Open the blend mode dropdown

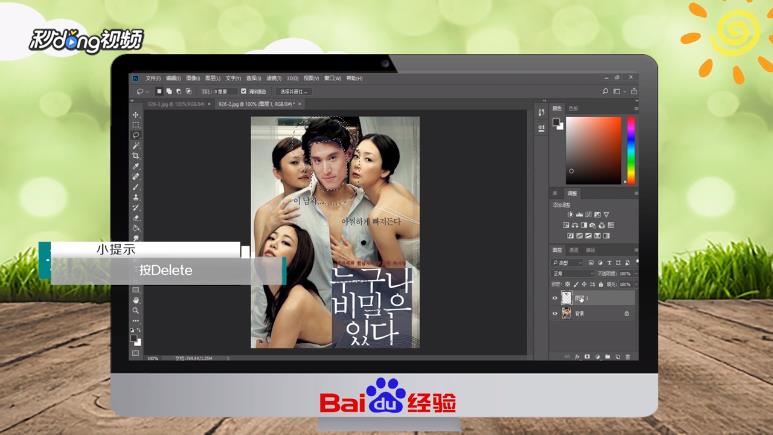click(x=572, y=273)
